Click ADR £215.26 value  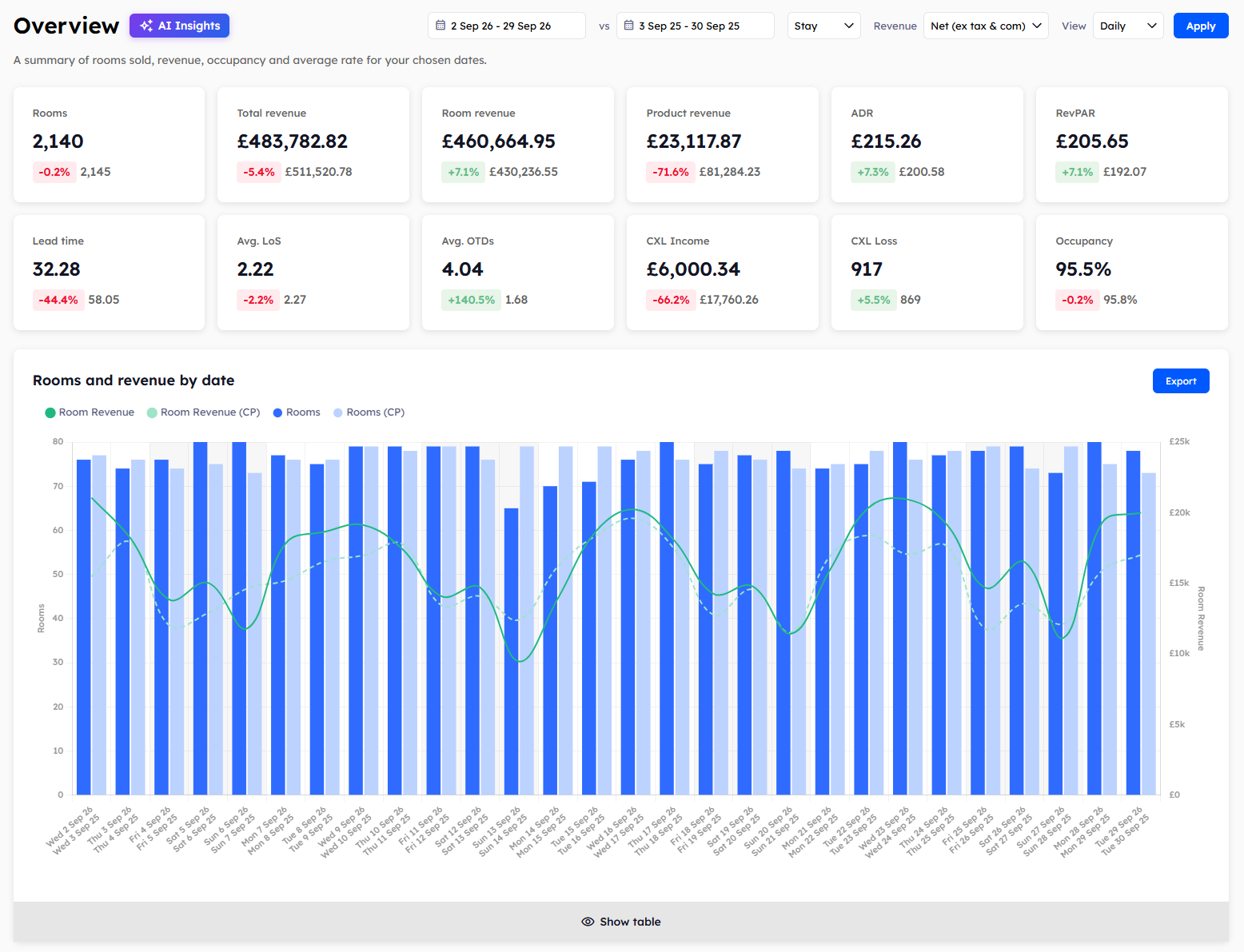886,141
